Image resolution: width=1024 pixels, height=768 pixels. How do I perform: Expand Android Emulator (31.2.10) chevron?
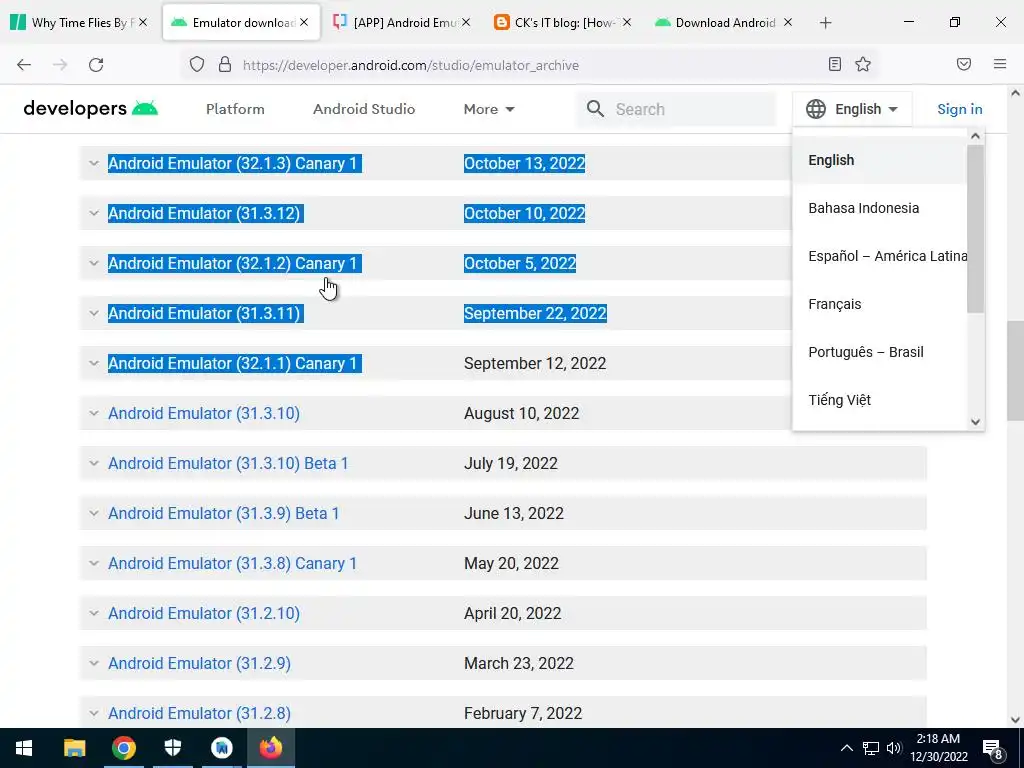click(94, 613)
